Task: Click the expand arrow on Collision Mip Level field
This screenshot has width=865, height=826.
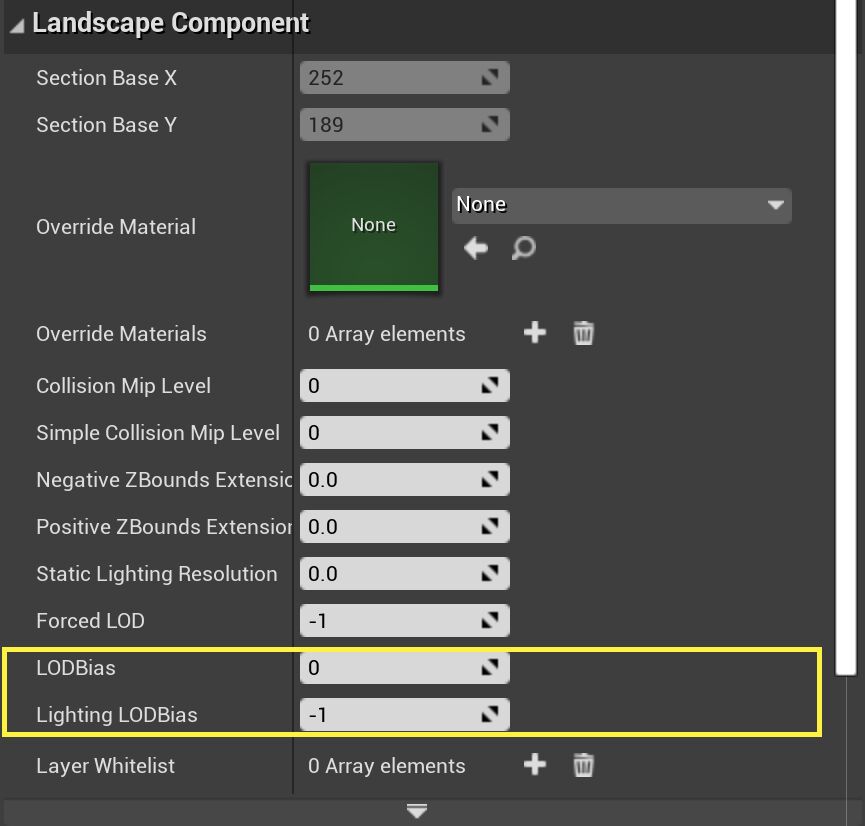Action: tap(491, 385)
